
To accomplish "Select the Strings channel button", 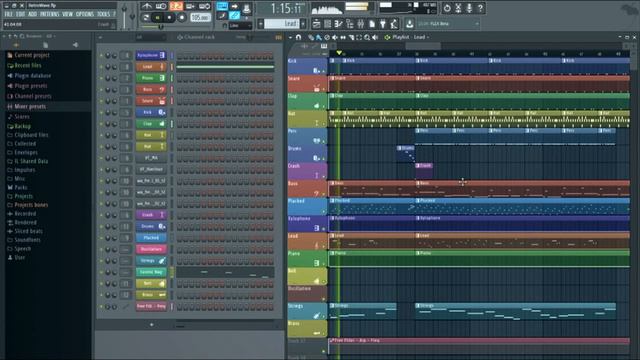I will point(151,260).
